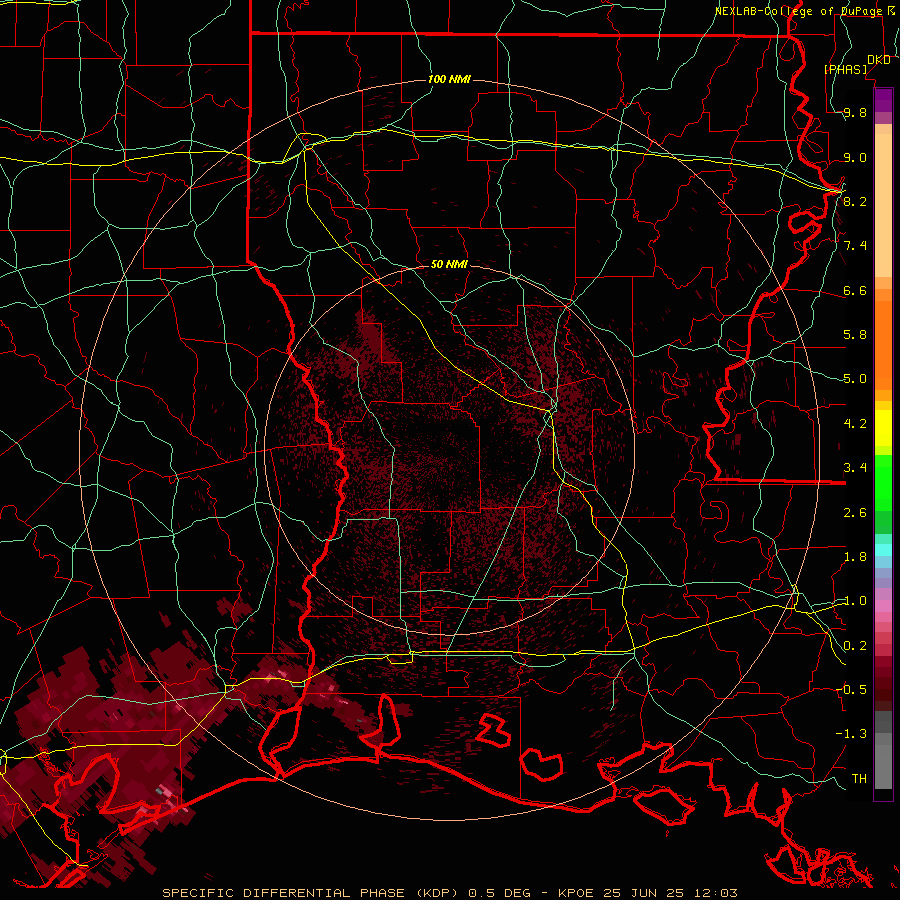The height and width of the screenshot is (900, 900).
Task: Click the [PHAS] legend heading
Action: tap(846, 69)
